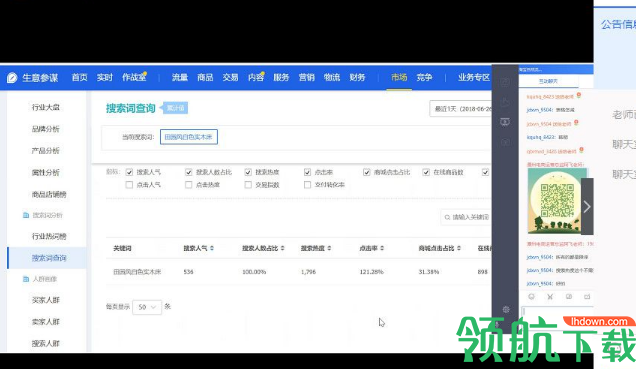Click the video screen icon in dark sidebar

(x=505, y=122)
